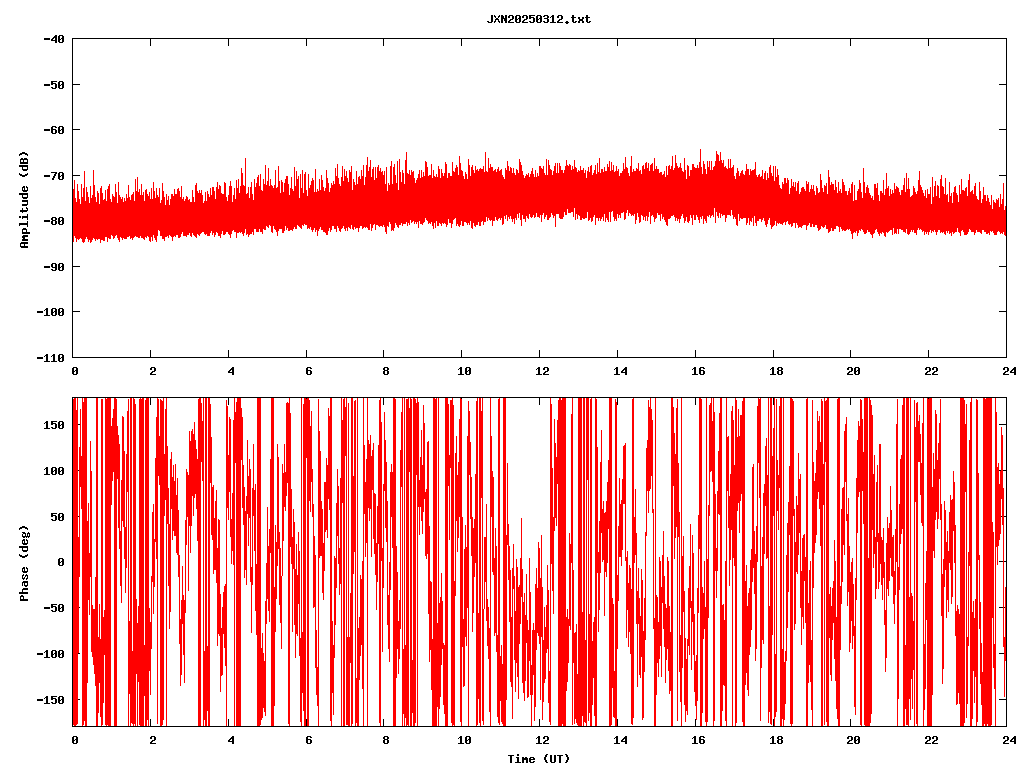Click hour 22 tick under Amplitude plot
Screen dimensions: 1024x768
931,372
